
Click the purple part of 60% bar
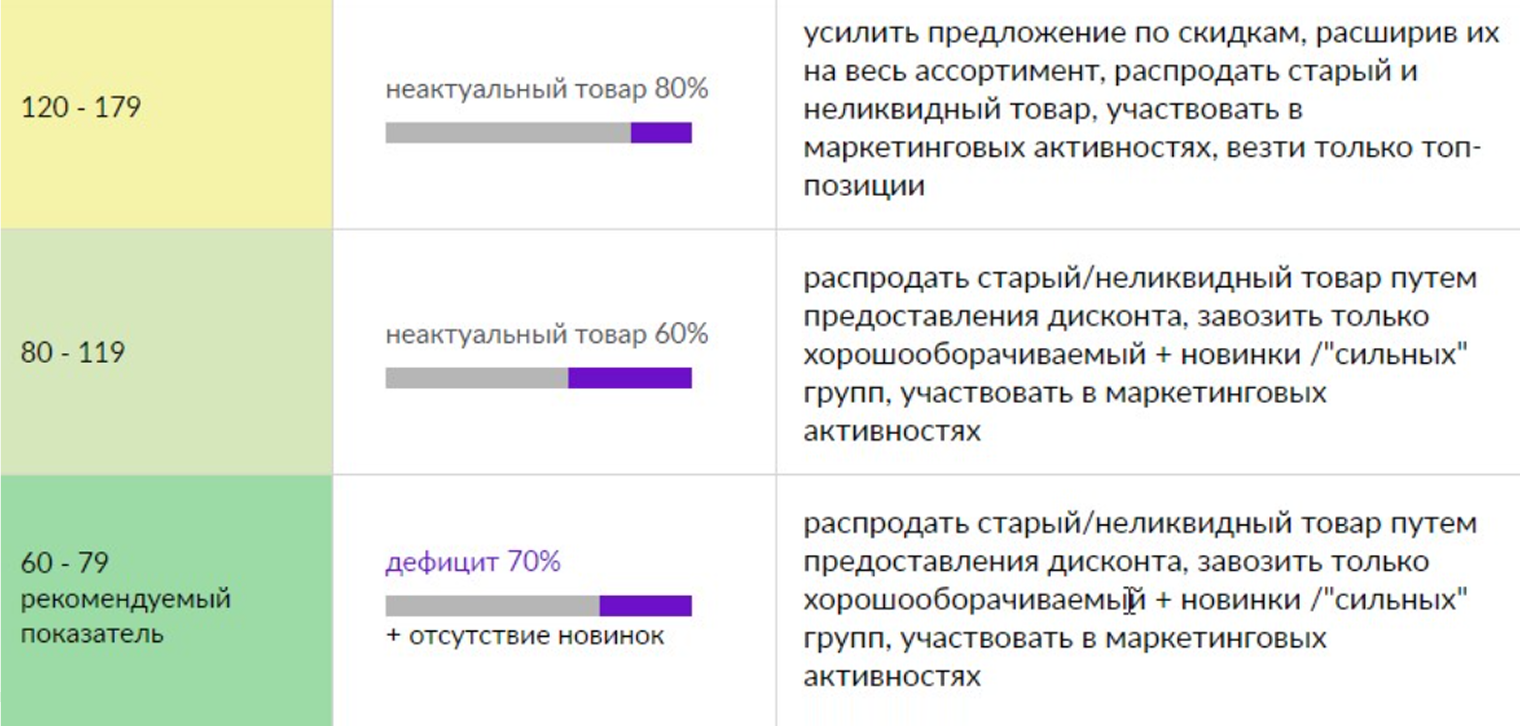tap(630, 378)
